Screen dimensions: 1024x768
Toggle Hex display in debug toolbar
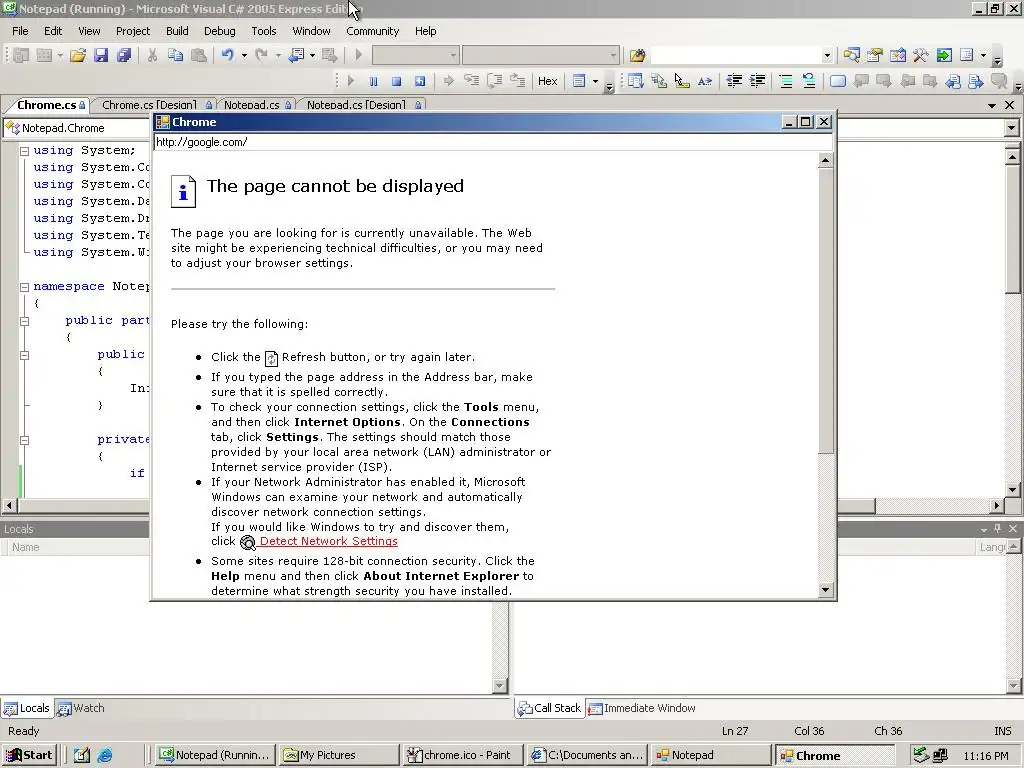[547, 81]
